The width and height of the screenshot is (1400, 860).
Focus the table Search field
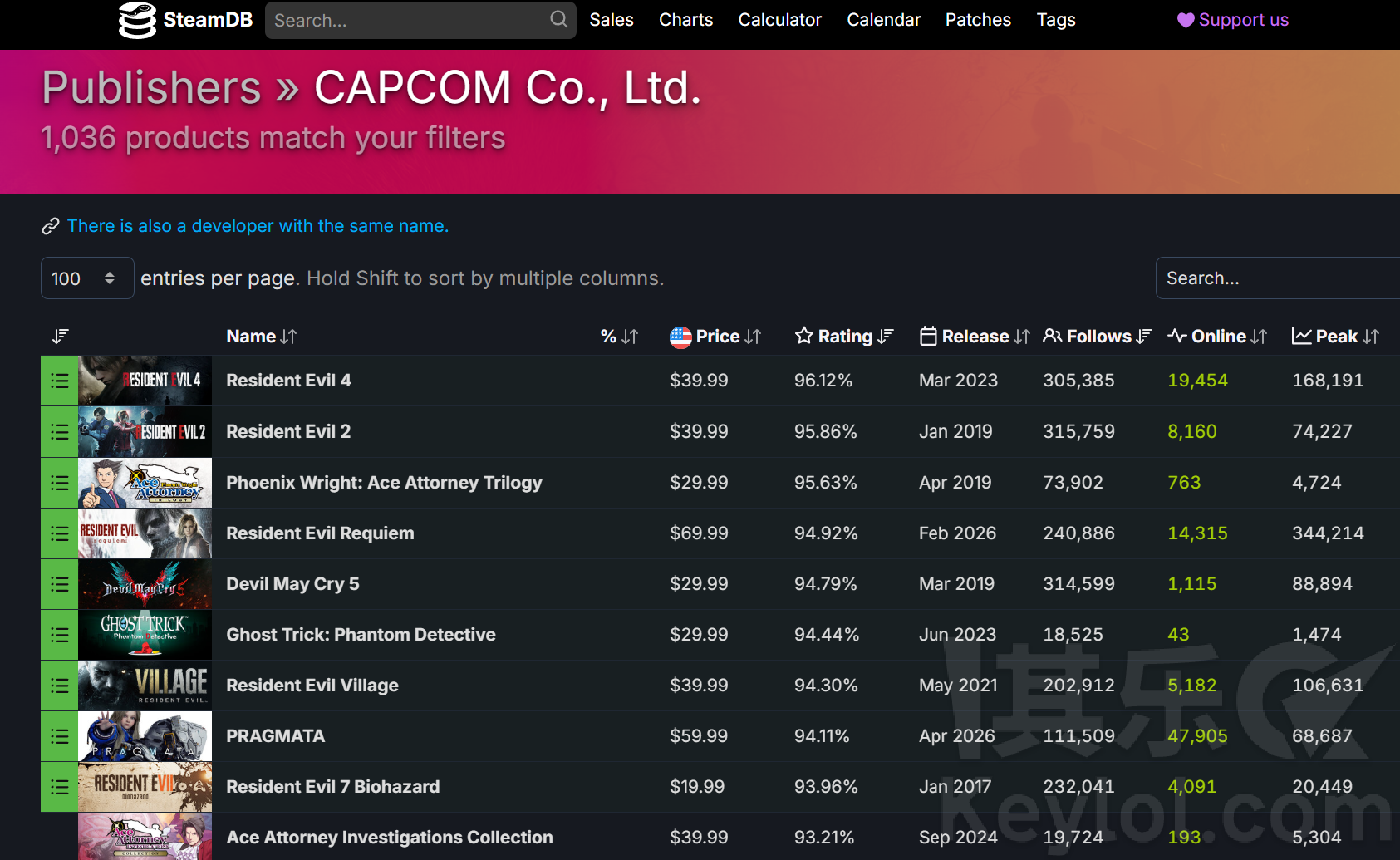click(x=1276, y=278)
